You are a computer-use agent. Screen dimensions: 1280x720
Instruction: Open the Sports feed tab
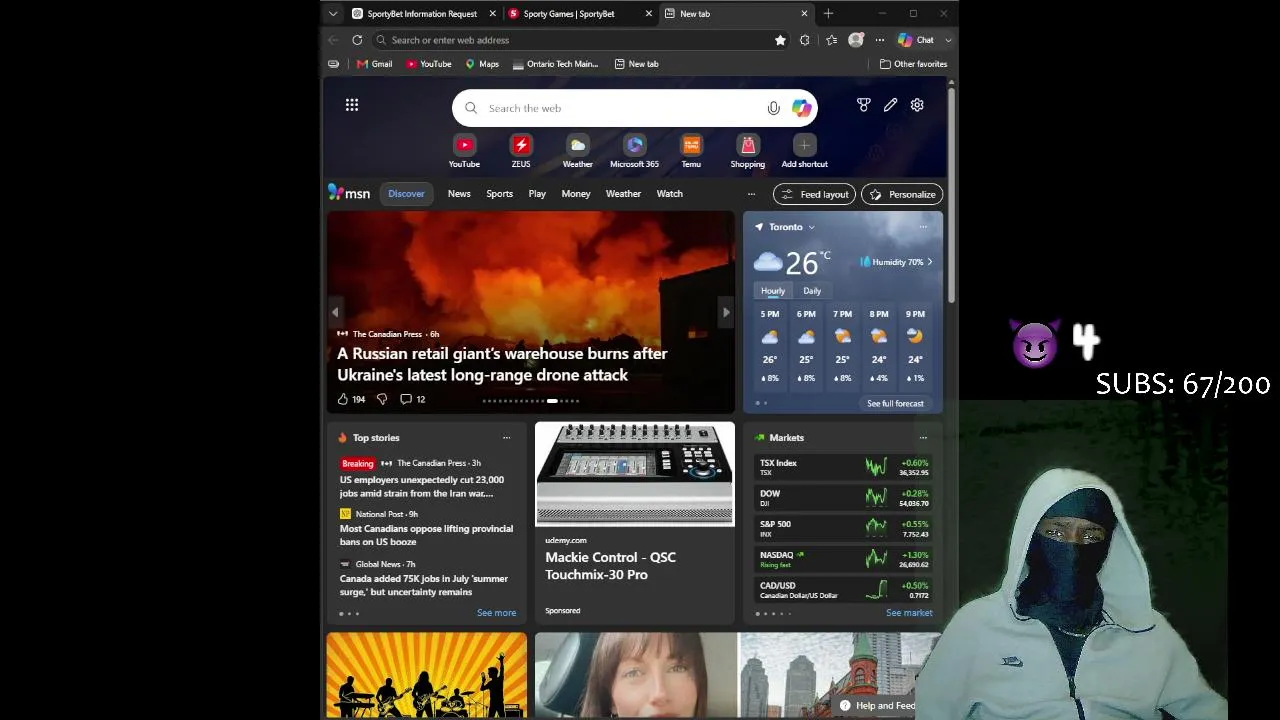tap(499, 194)
